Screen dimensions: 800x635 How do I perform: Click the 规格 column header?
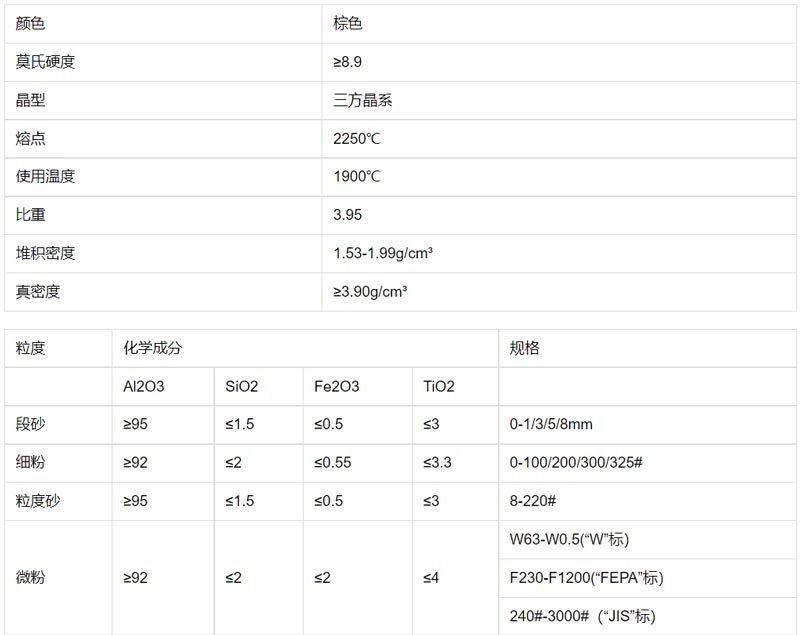[525, 348]
